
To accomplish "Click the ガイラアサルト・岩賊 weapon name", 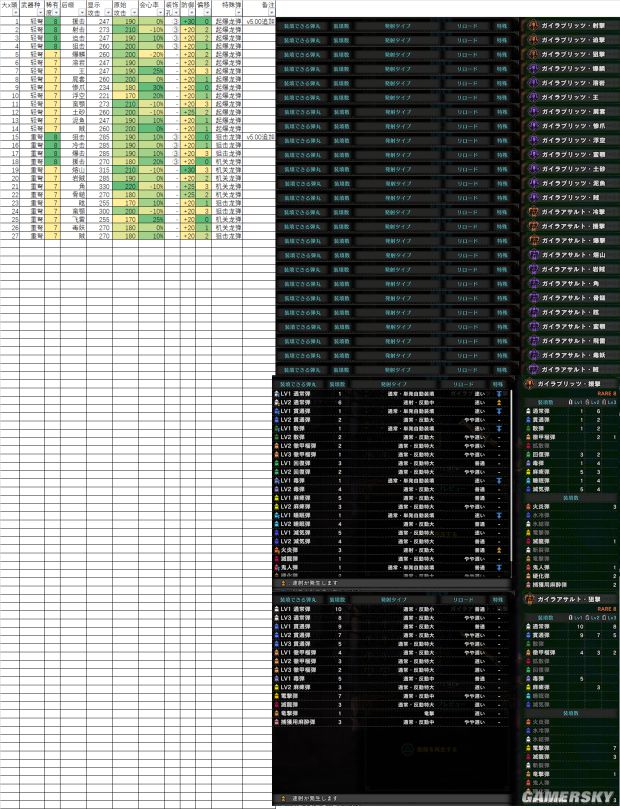I will [579, 269].
